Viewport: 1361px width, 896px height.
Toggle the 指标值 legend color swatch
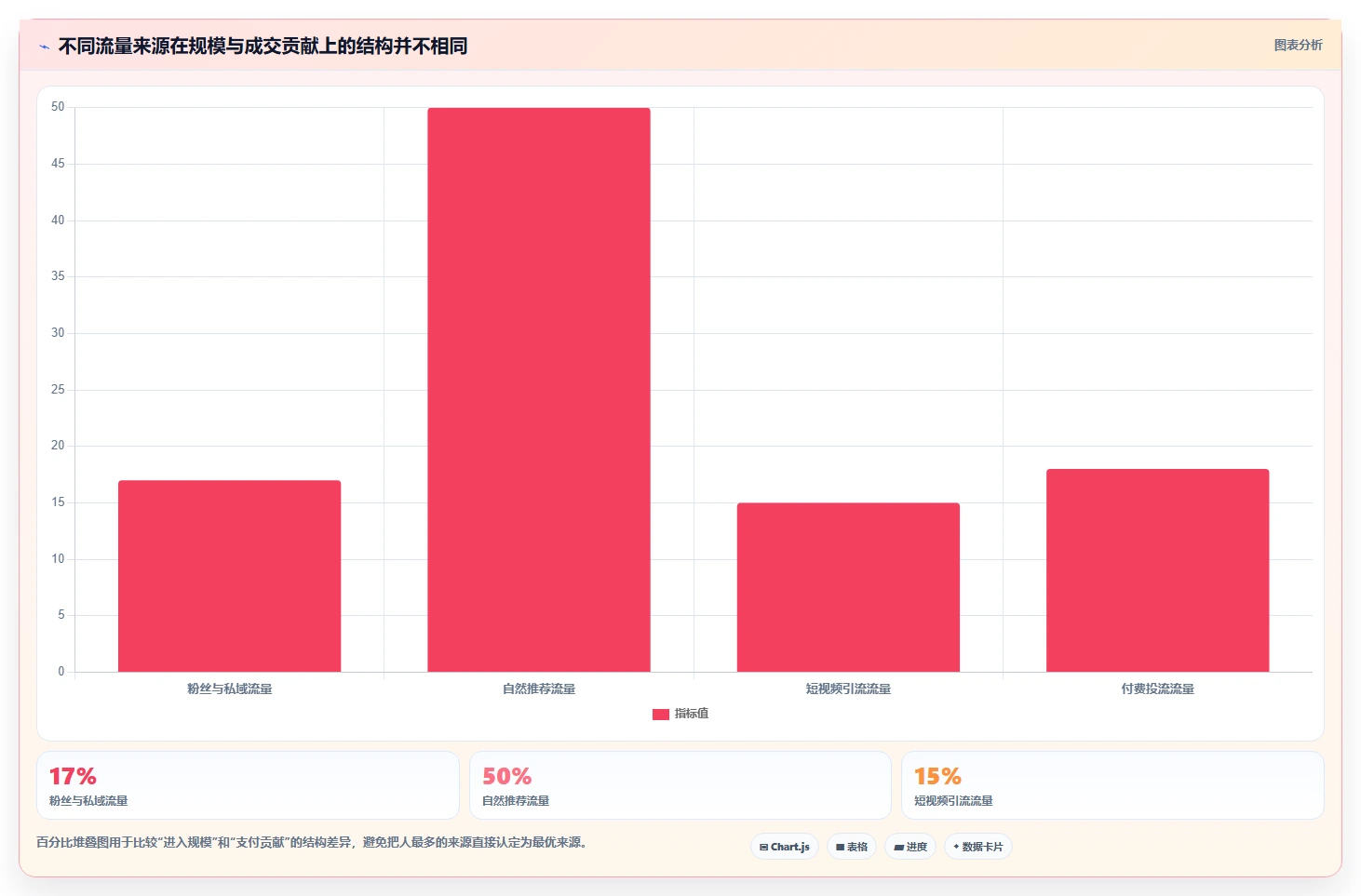point(661,714)
